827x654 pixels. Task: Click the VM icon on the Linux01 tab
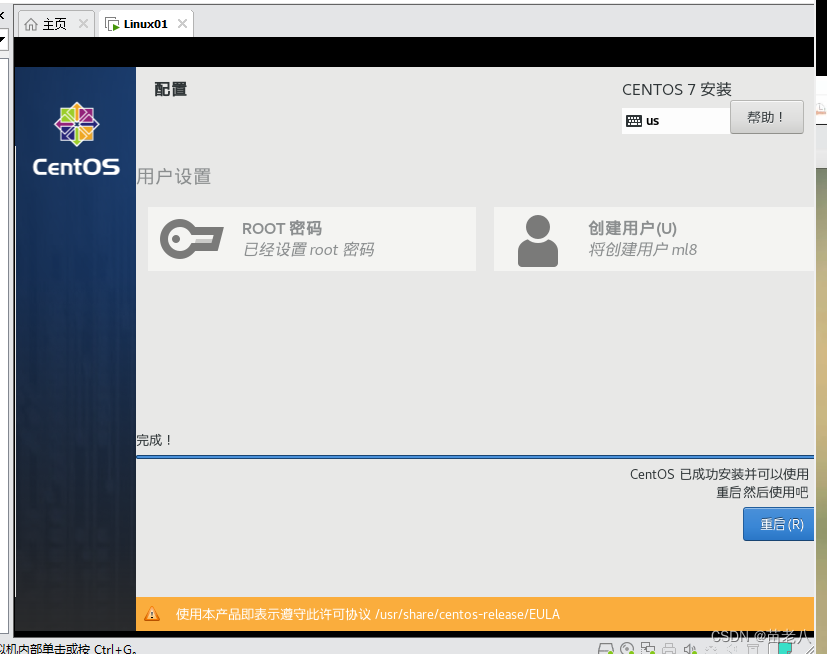coord(112,24)
